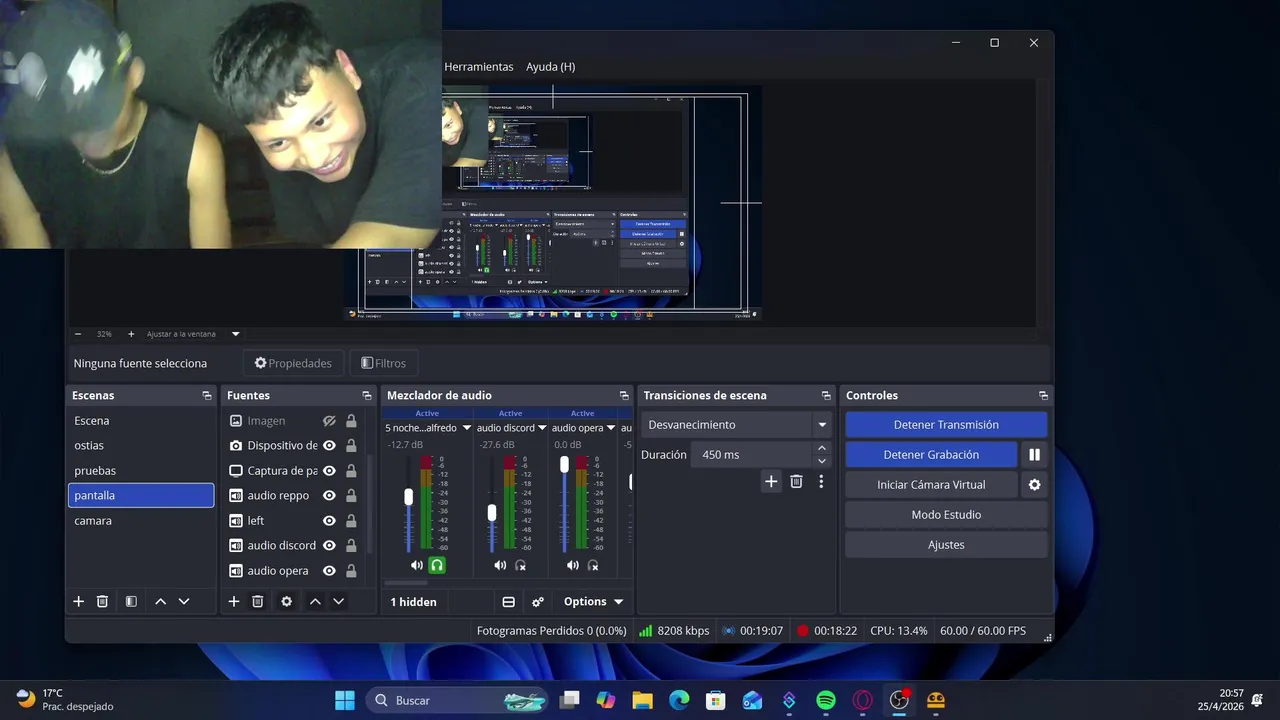Add a new scene with the plus icon
The height and width of the screenshot is (720, 1280).
point(78,601)
